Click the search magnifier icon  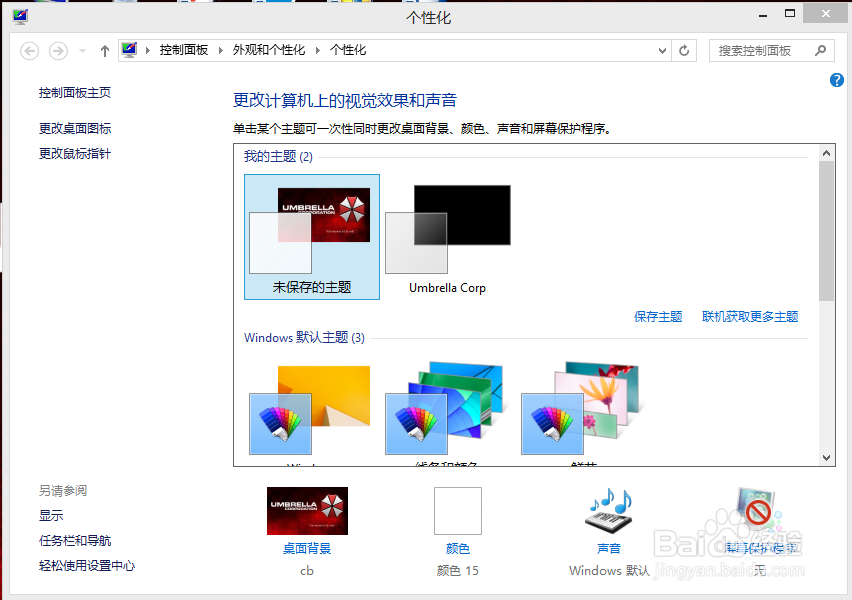[820, 51]
